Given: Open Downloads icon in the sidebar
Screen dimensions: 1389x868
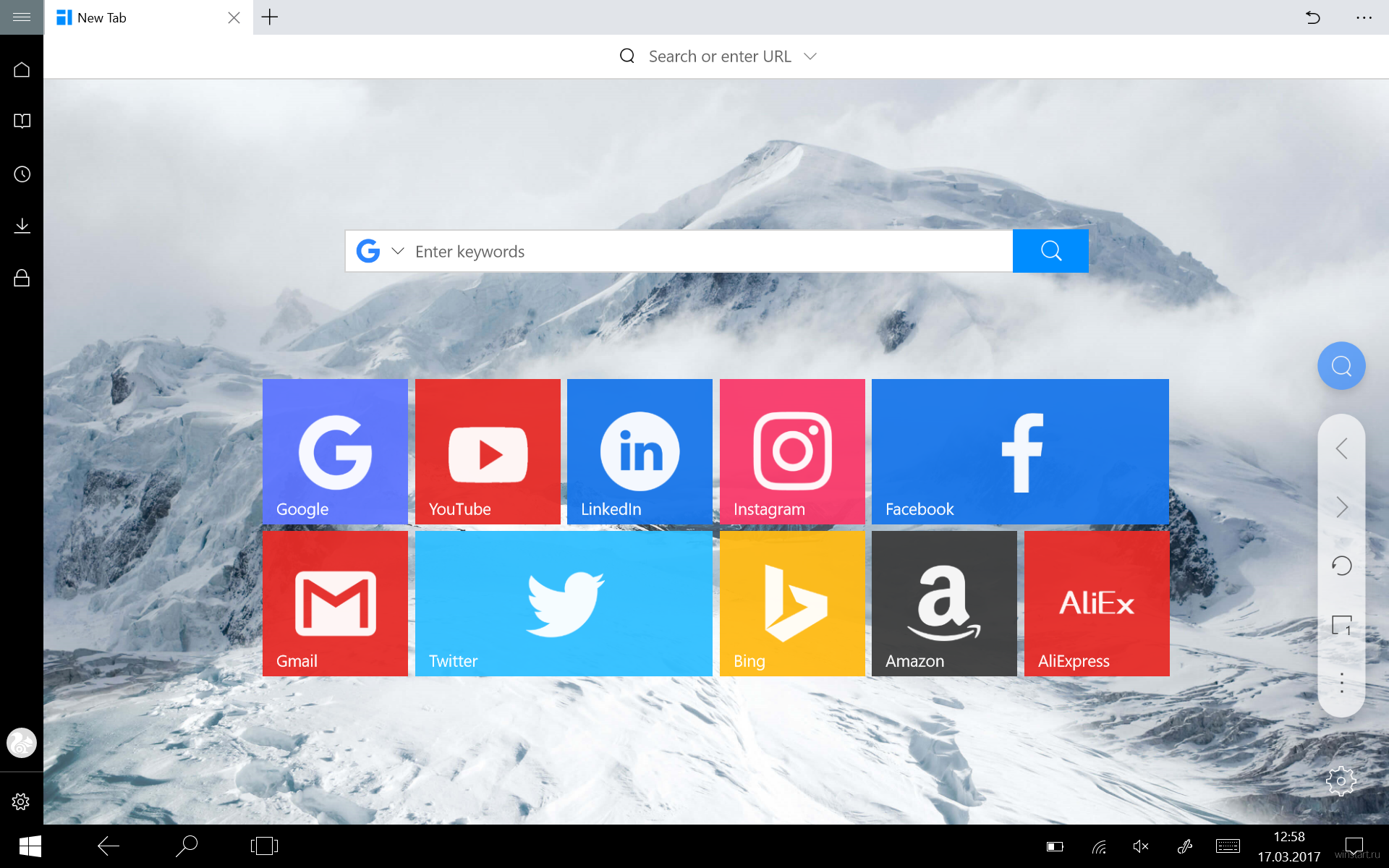Looking at the screenshot, I should pos(22,226).
